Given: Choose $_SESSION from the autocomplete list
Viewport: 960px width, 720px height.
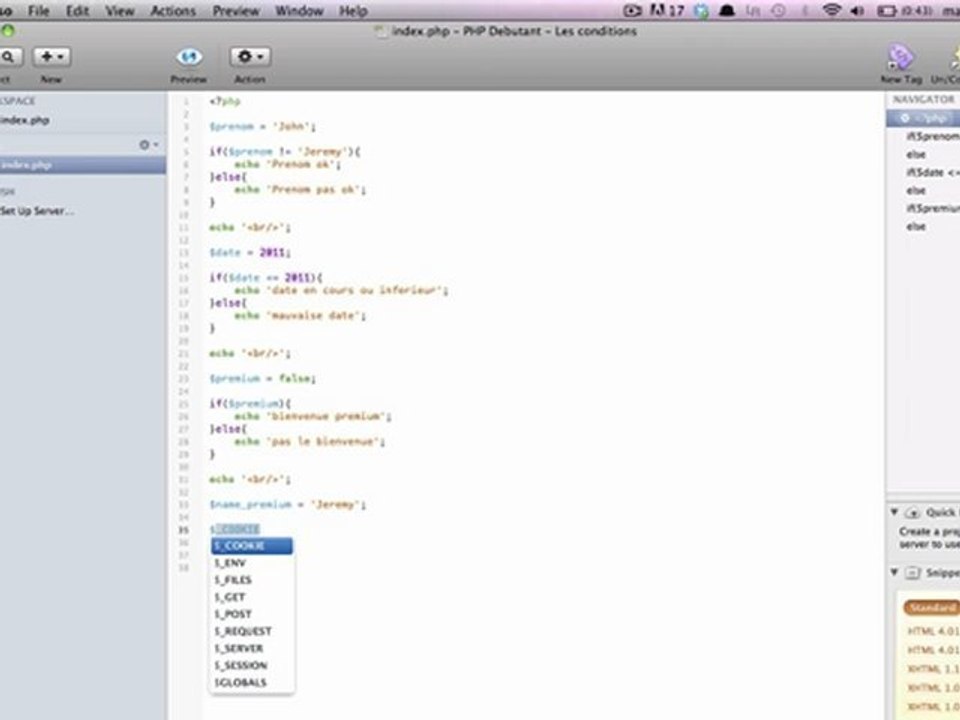Looking at the screenshot, I should [252, 666].
